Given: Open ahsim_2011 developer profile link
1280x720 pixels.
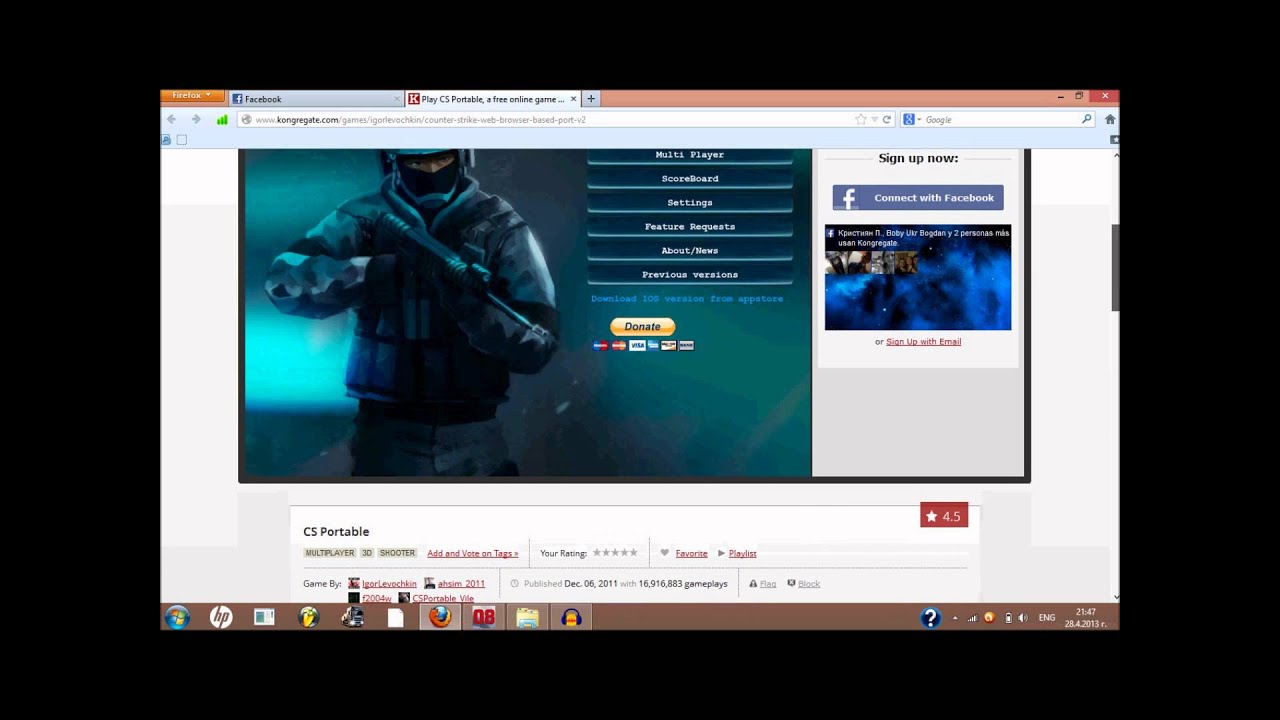Looking at the screenshot, I should tap(461, 584).
